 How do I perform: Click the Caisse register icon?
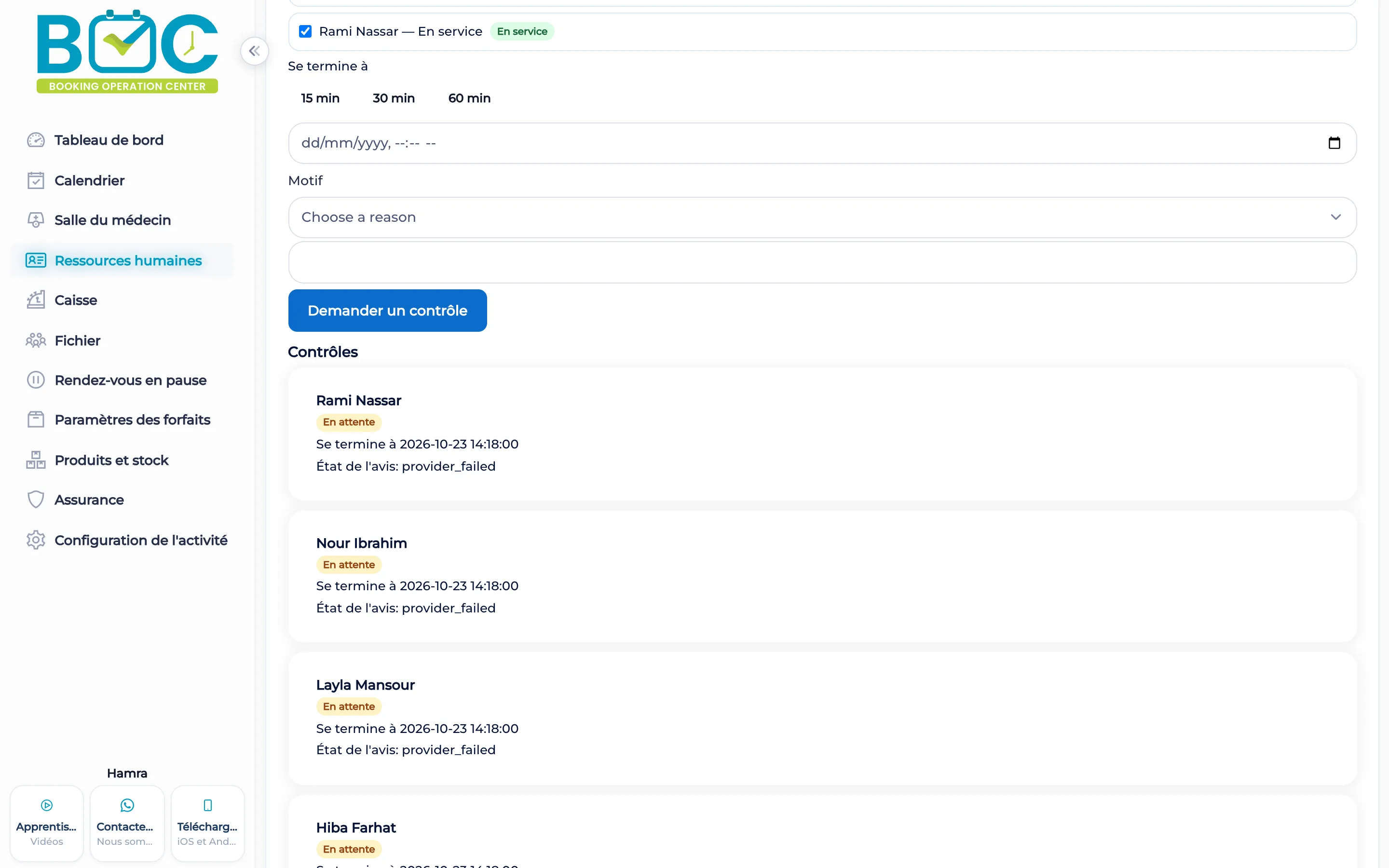pos(36,299)
